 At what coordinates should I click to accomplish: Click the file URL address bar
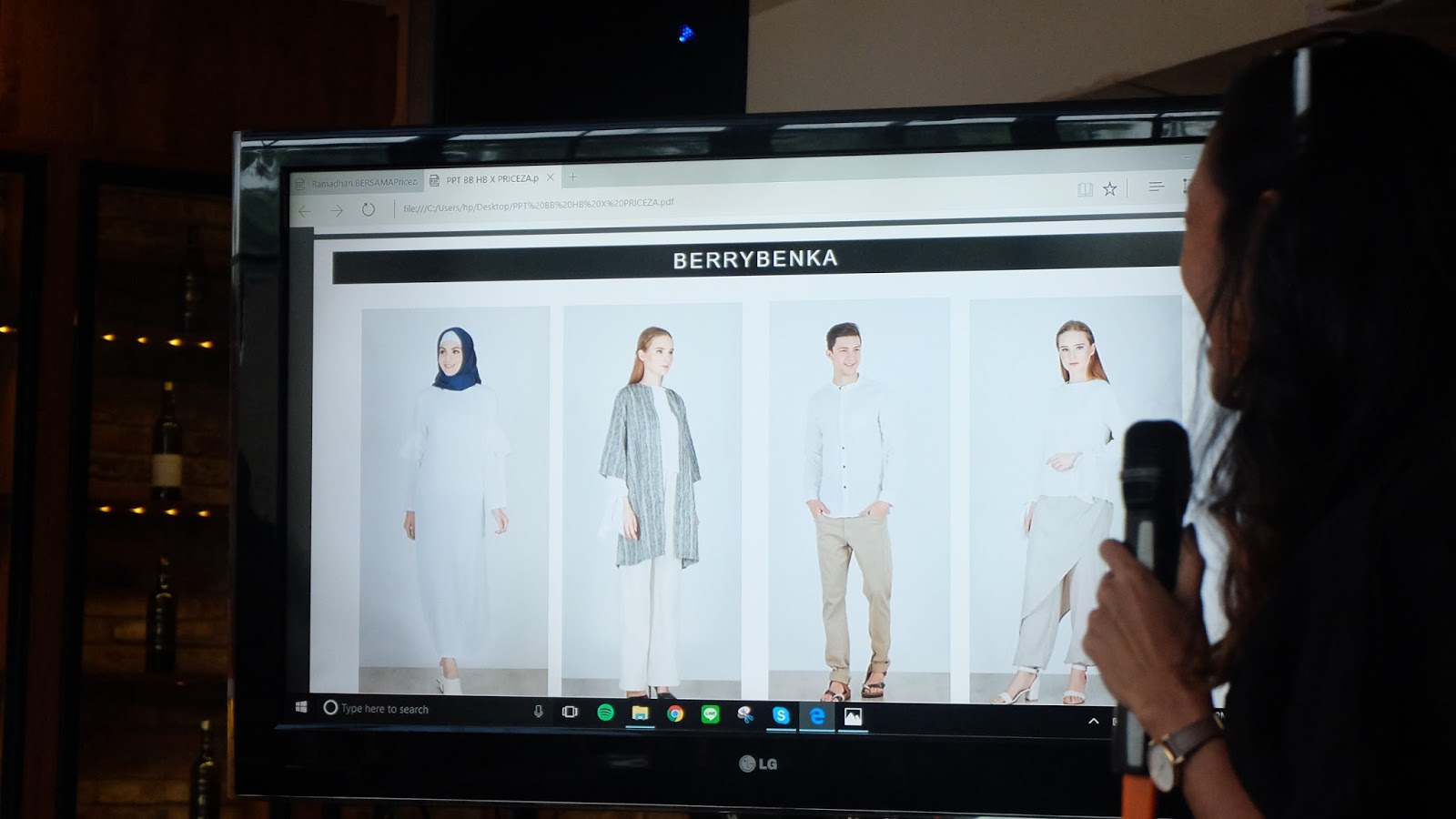point(546,206)
